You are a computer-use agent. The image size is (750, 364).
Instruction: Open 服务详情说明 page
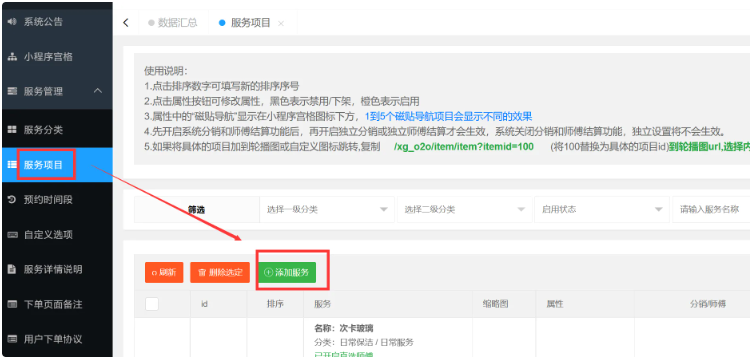pos(57,269)
